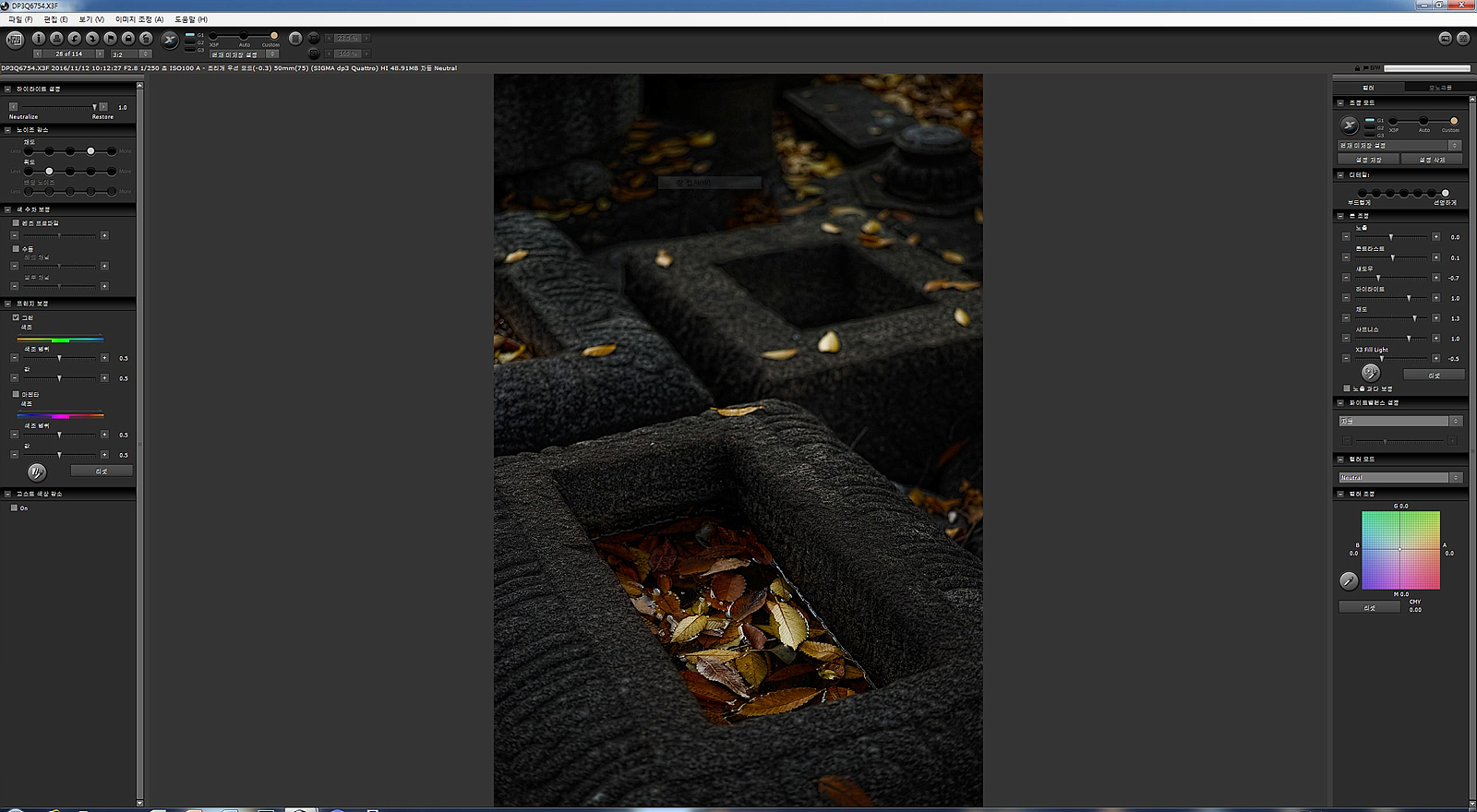This screenshot has width=1477, height=812.
Task: Select the X3F mode dot in right panel
Action: 1393,121
